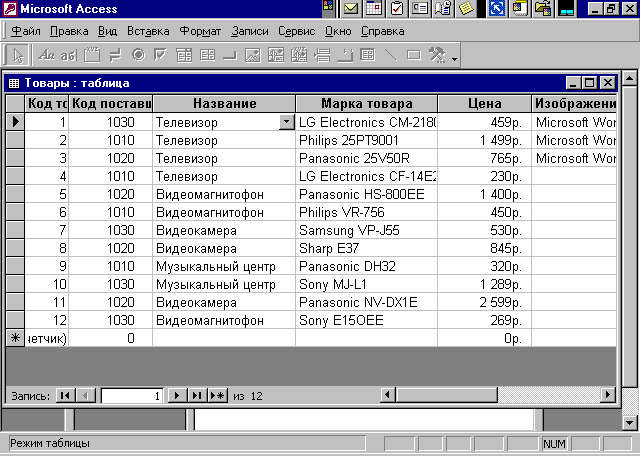Open the Формат menu
Screen dimensions: 640x456
tap(200, 31)
